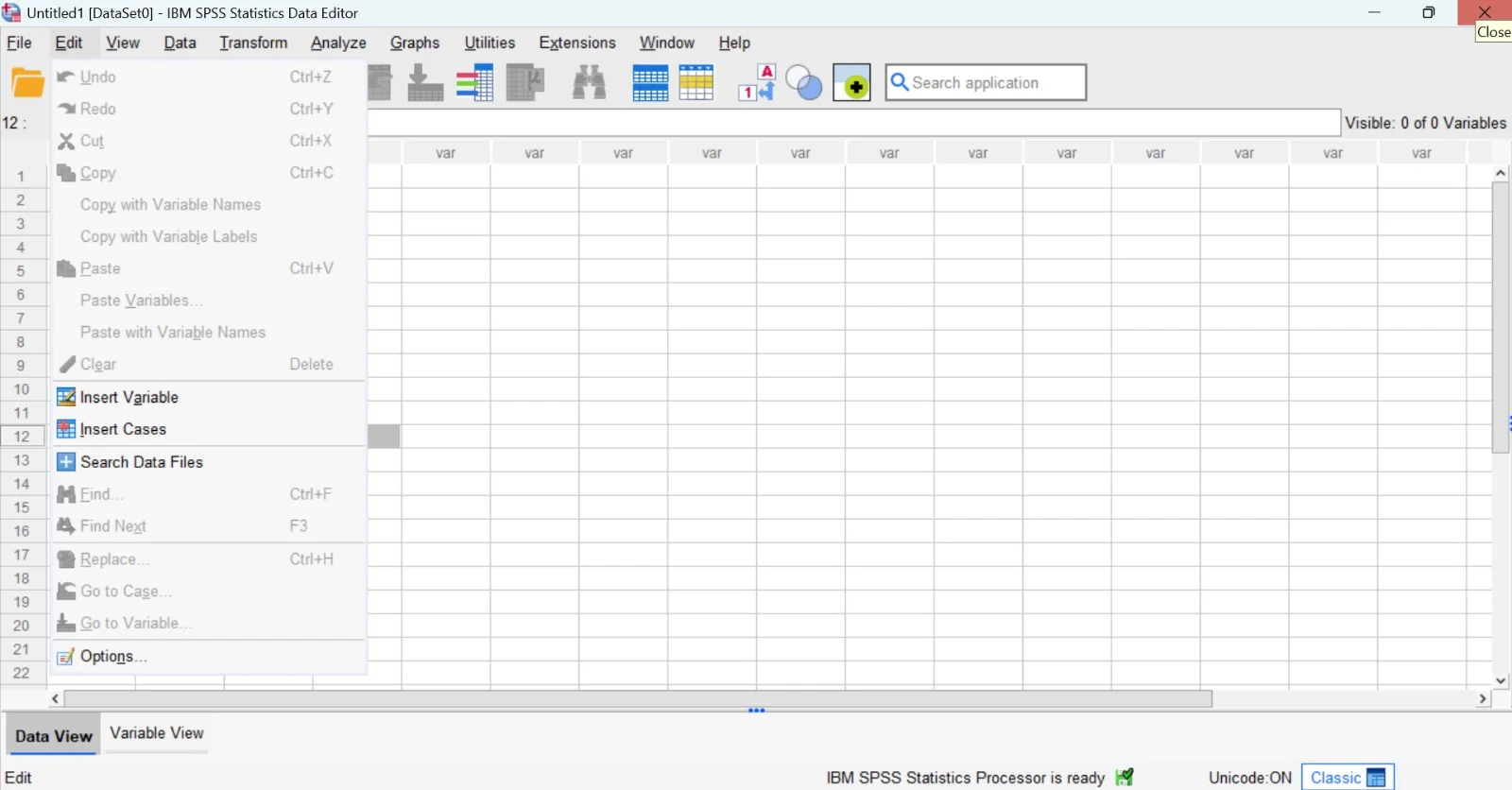The width and height of the screenshot is (1512, 790).
Task: Select row header 12
Action: 22,437
